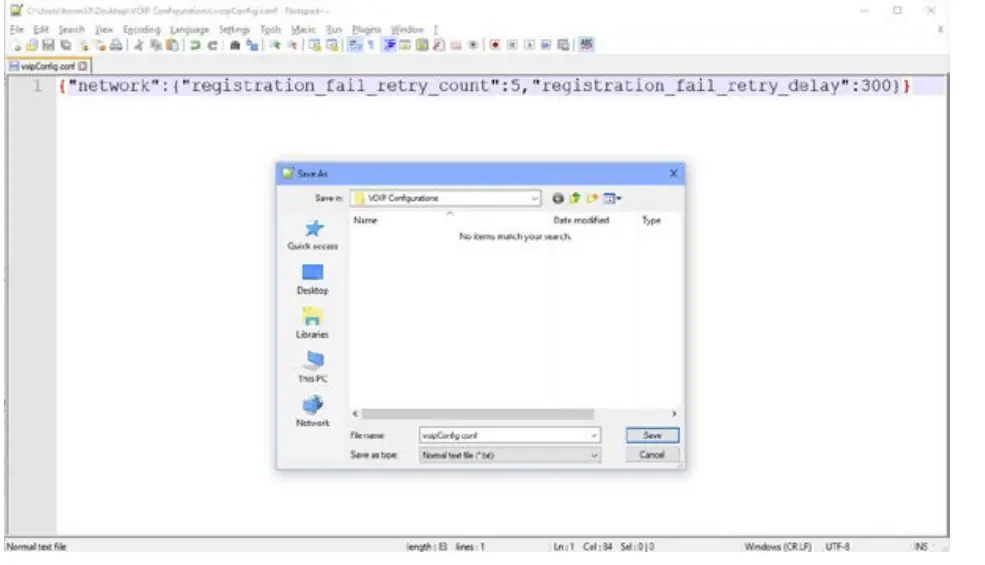Screen dimensions: 985x565
Task: Open the Settings menu
Action: 234,30
